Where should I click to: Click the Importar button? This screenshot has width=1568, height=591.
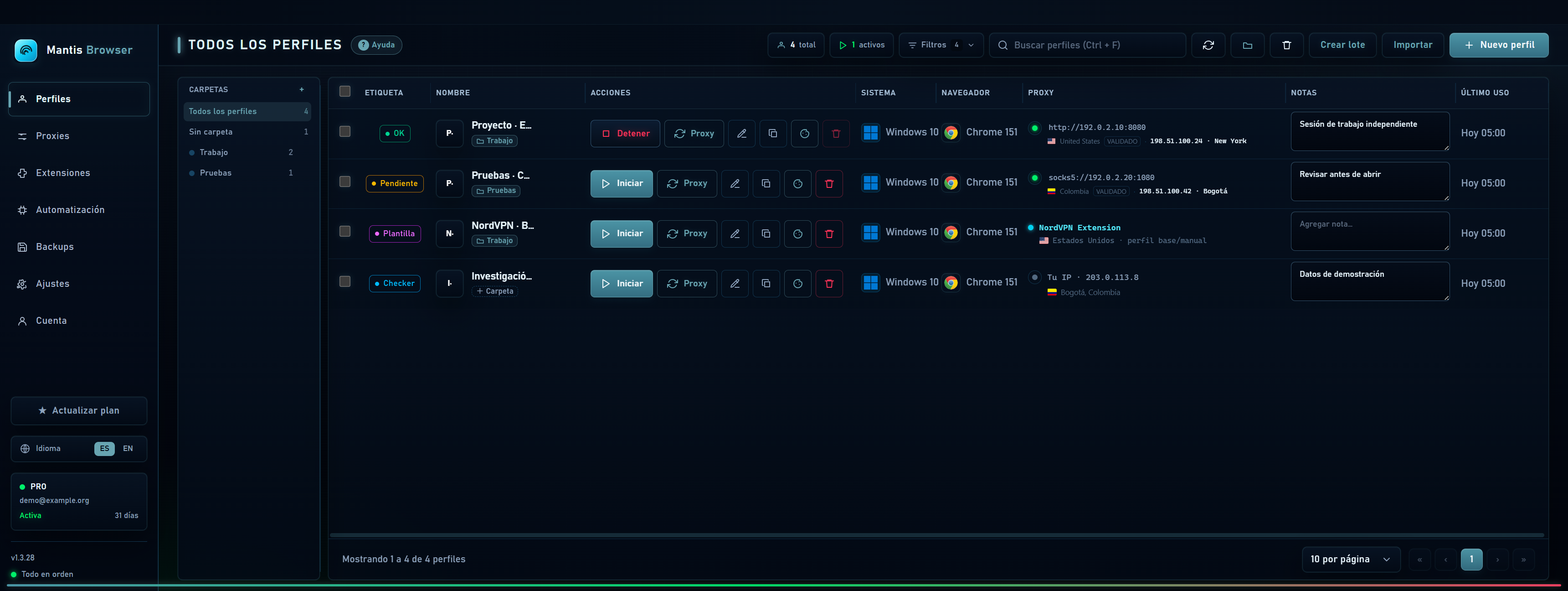(x=1413, y=45)
